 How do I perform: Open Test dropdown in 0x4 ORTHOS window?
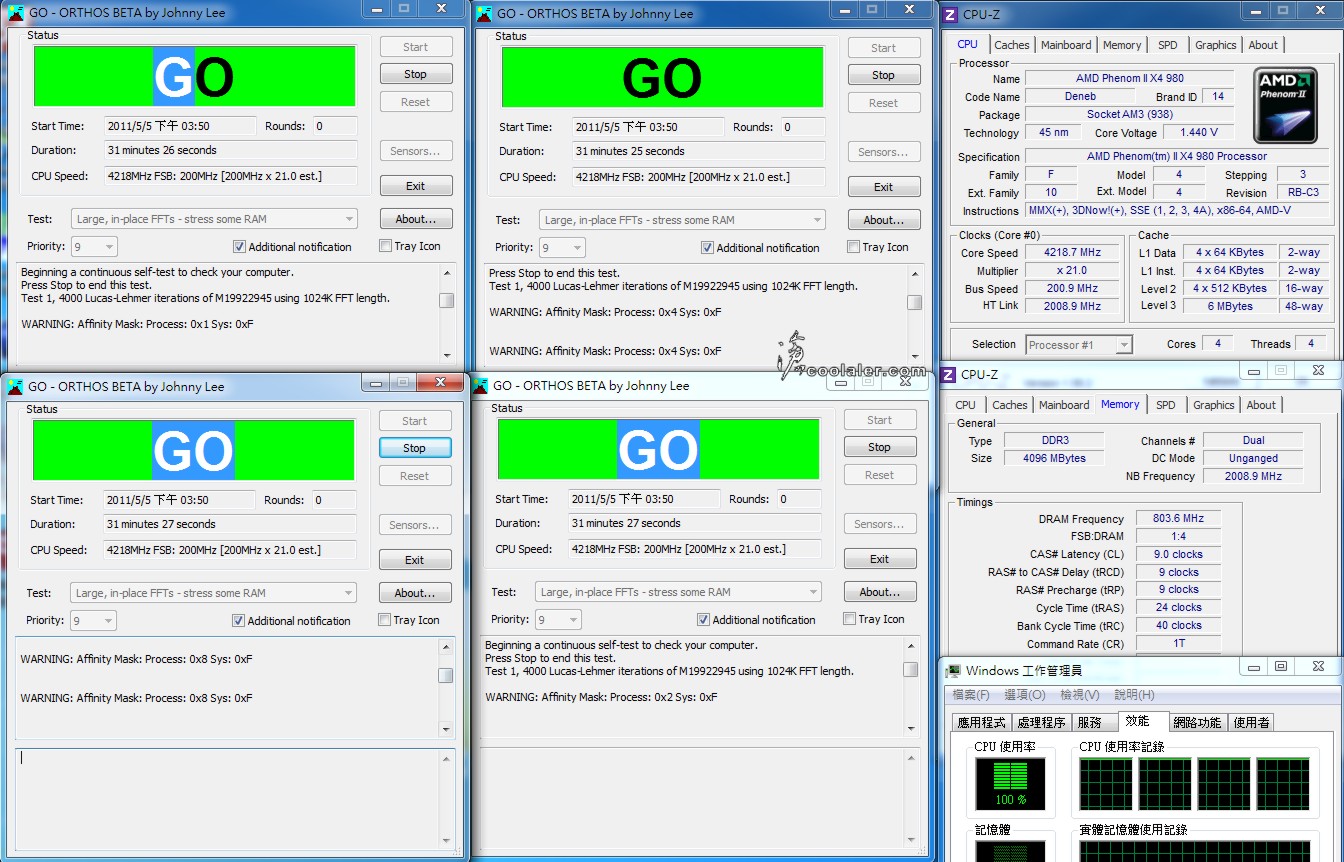[x=682, y=220]
